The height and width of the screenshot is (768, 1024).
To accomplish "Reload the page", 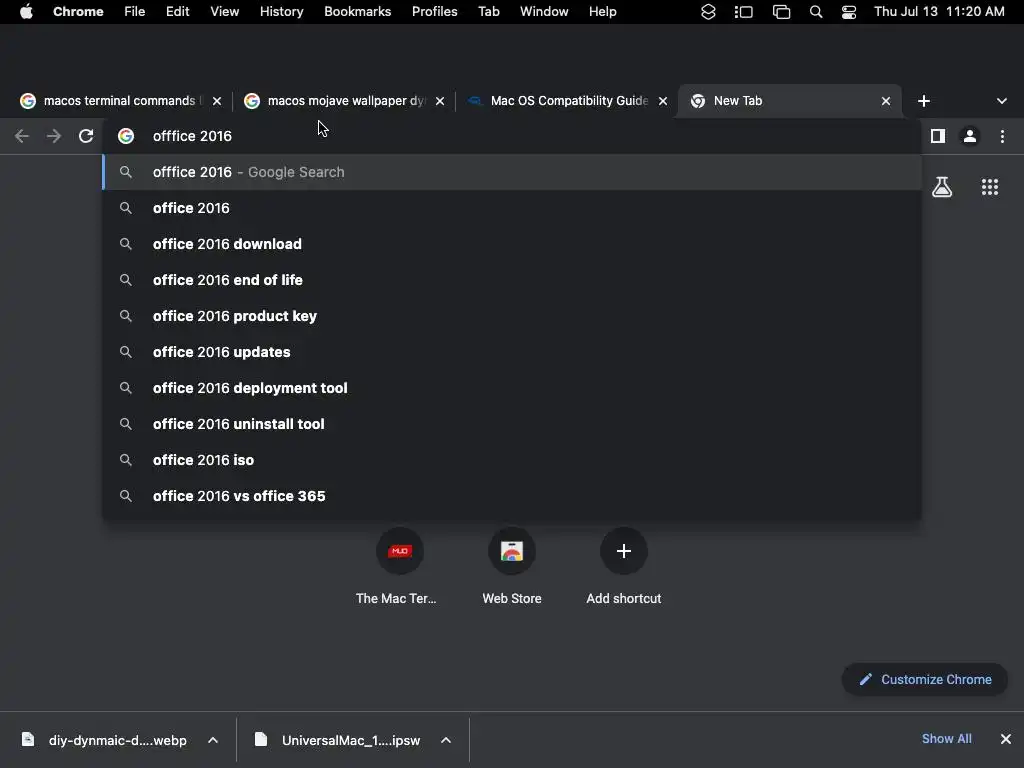I will tap(86, 136).
